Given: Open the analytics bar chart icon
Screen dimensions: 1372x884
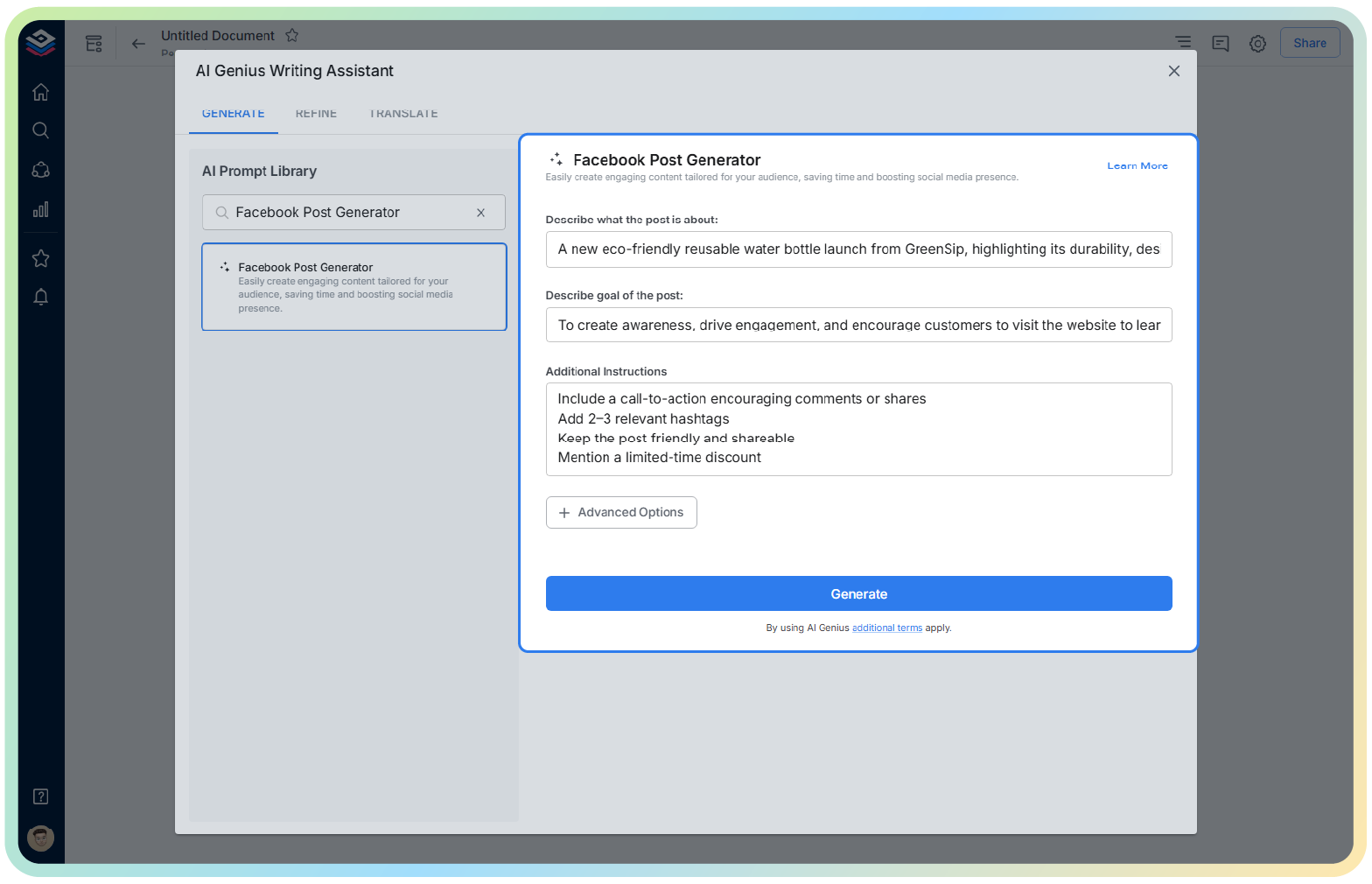Looking at the screenshot, I should [x=40, y=210].
